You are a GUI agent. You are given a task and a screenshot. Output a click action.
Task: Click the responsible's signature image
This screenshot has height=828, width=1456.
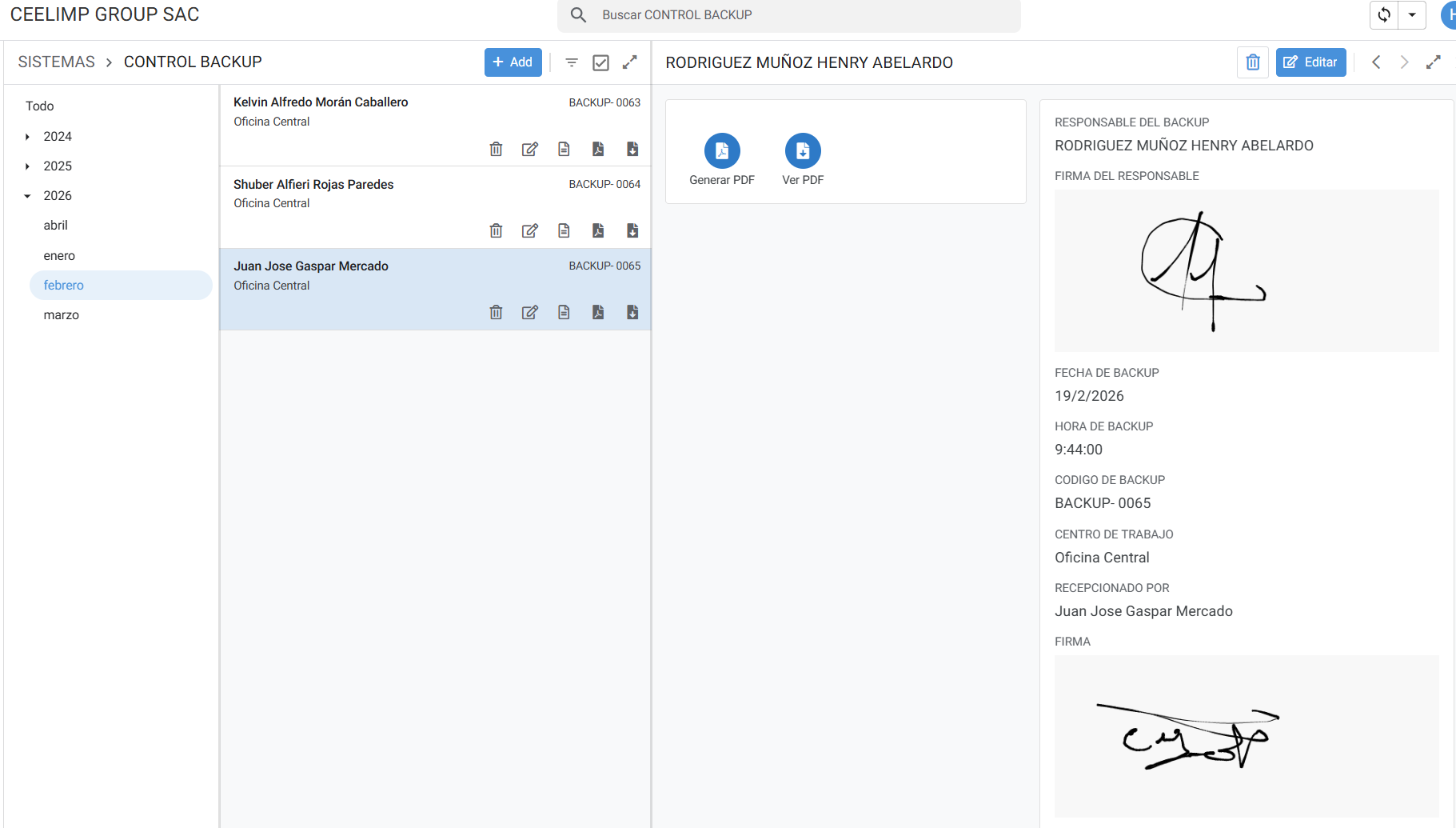click(1247, 270)
